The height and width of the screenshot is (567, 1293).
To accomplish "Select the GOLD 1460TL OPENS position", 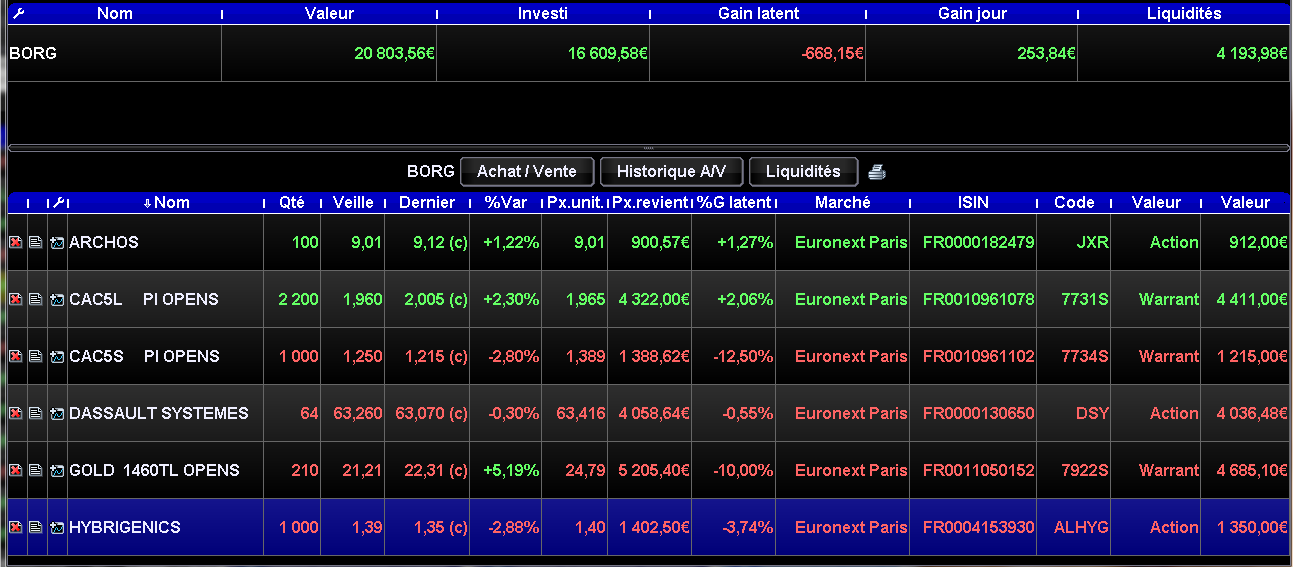I will (154, 471).
